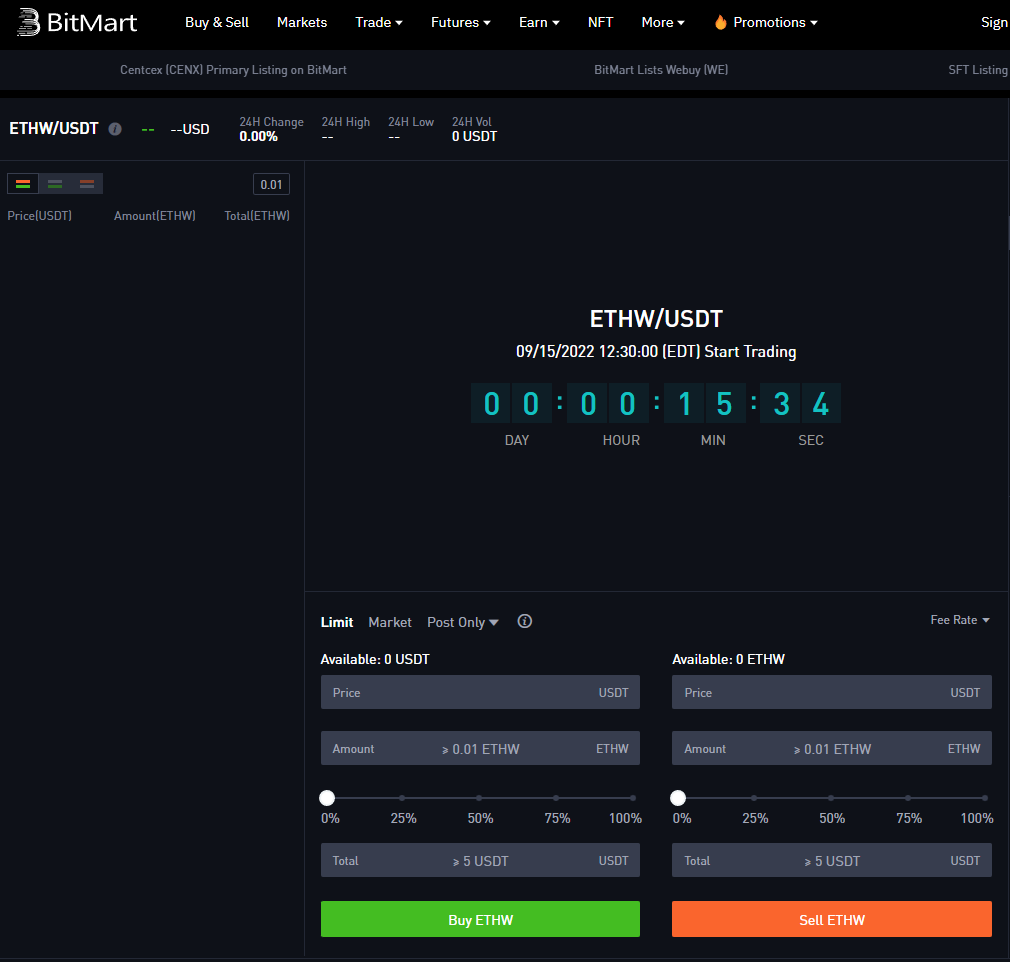The width and height of the screenshot is (1010, 962).
Task: Click the Amount(ETHW) column header
Action: pos(155,216)
